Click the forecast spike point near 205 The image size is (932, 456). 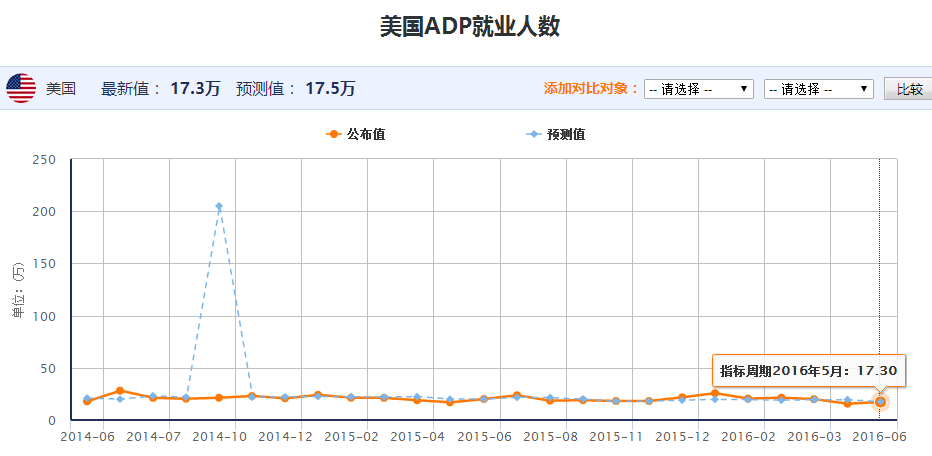pos(219,206)
